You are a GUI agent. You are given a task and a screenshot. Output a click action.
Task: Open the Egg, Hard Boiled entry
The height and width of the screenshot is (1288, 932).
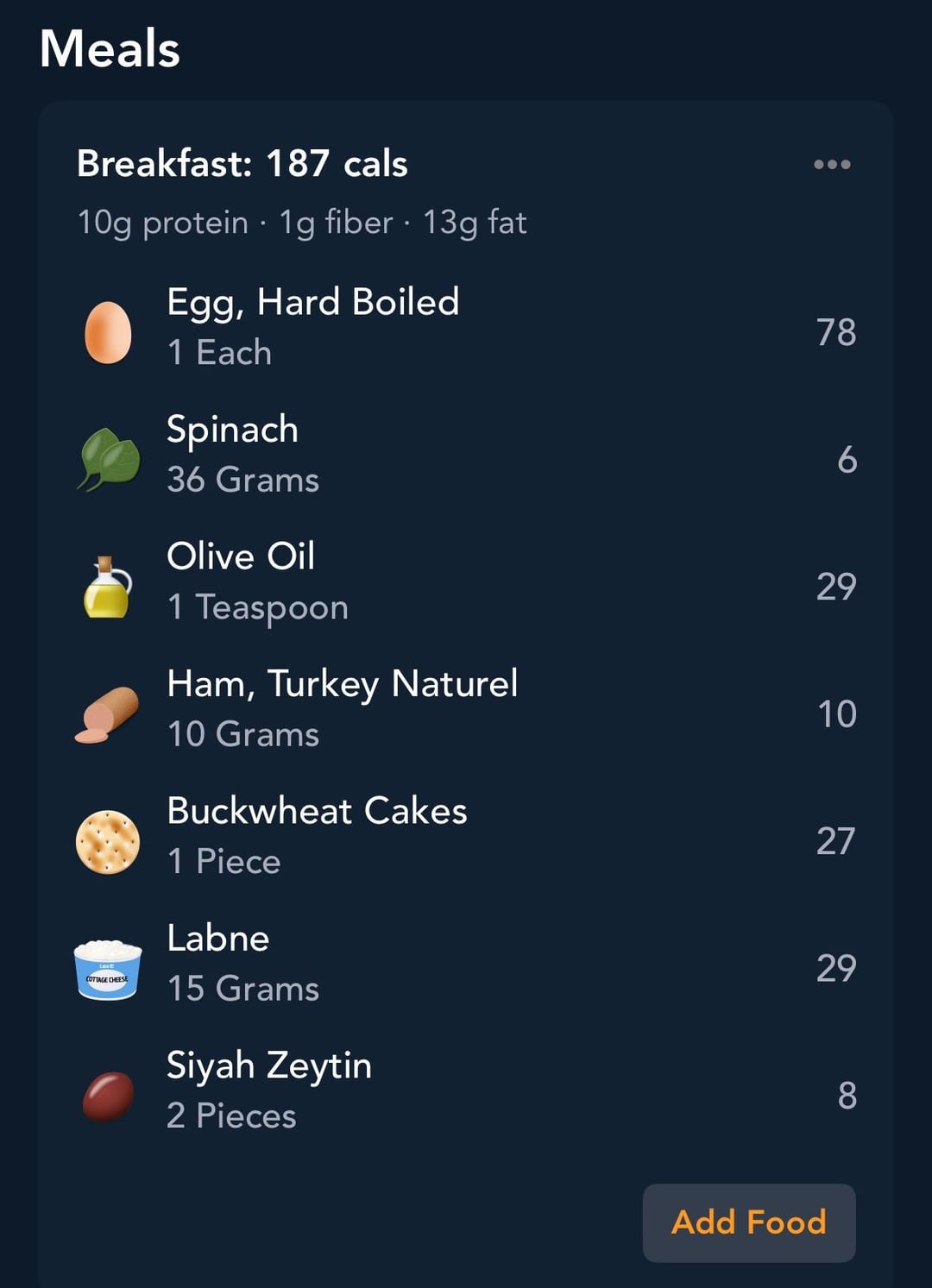[x=312, y=302]
